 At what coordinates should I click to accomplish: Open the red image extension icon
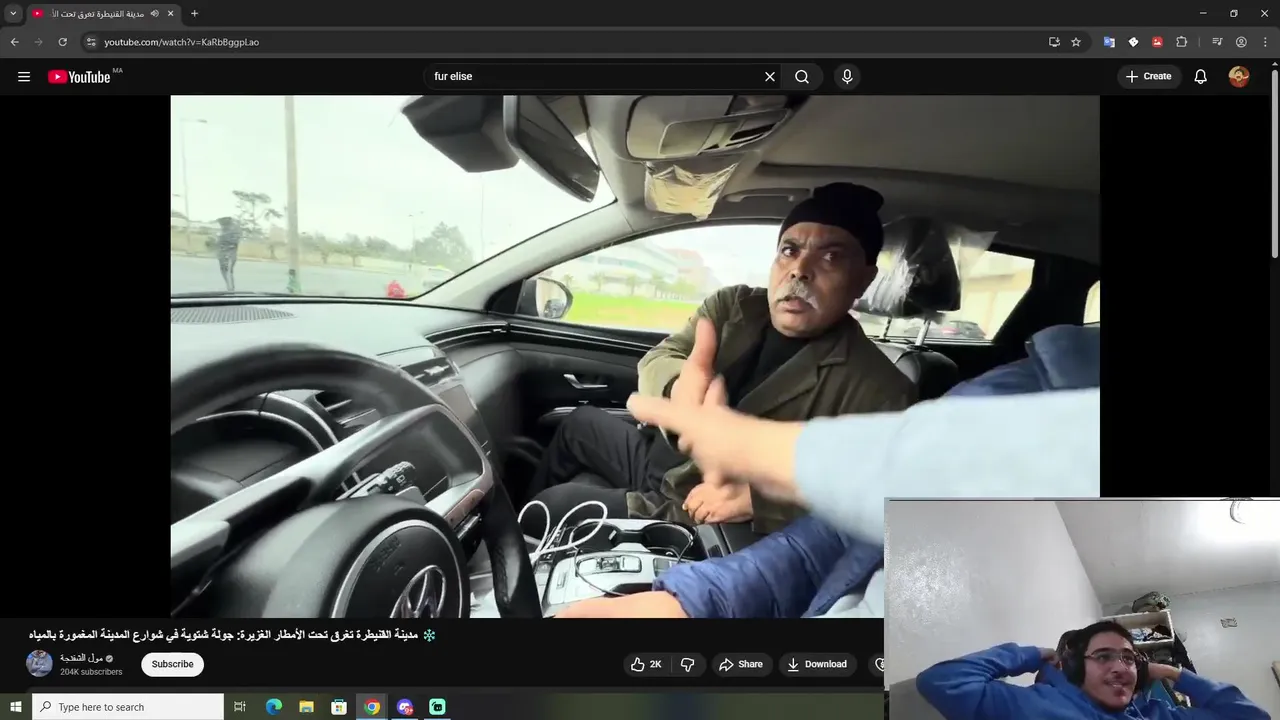pos(1157,42)
